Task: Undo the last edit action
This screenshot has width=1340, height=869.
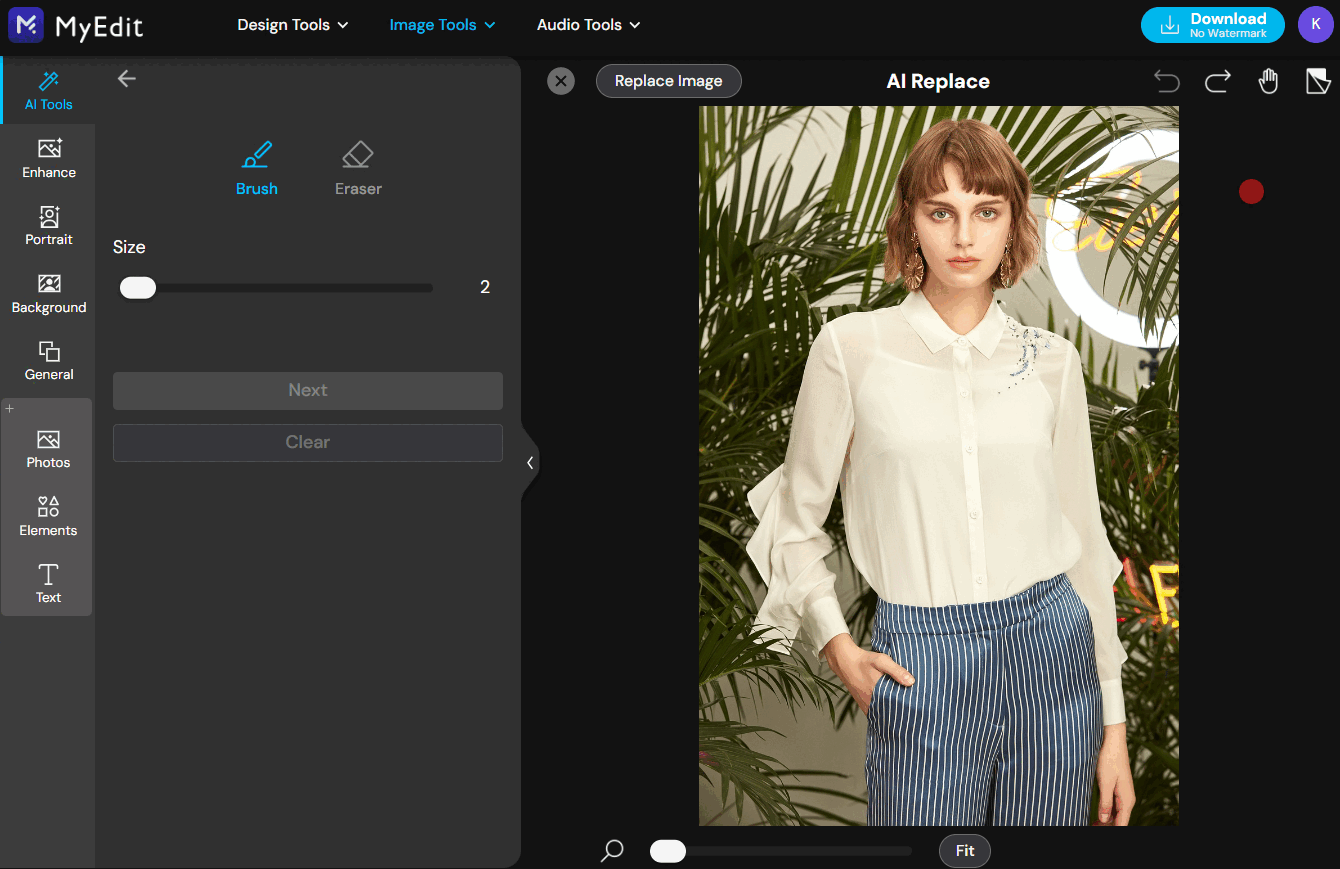Action: 1166,81
